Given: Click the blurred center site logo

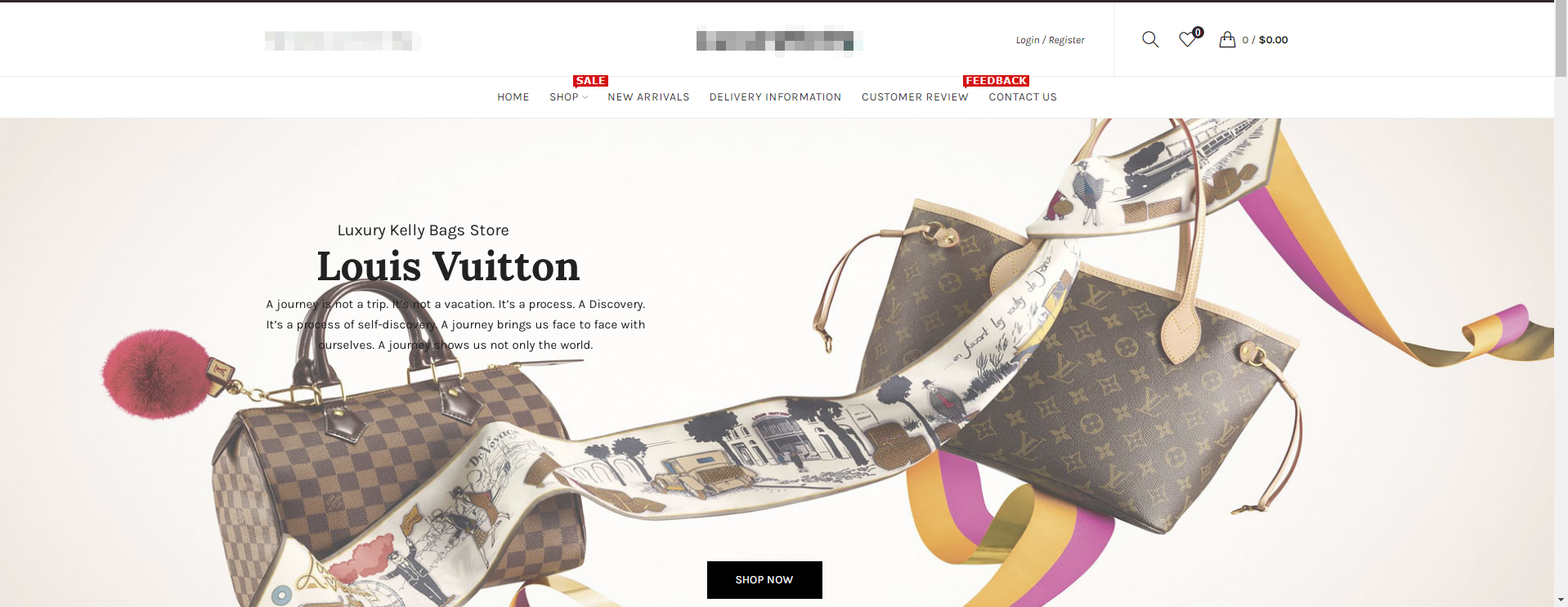Looking at the screenshot, I should pos(779,40).
